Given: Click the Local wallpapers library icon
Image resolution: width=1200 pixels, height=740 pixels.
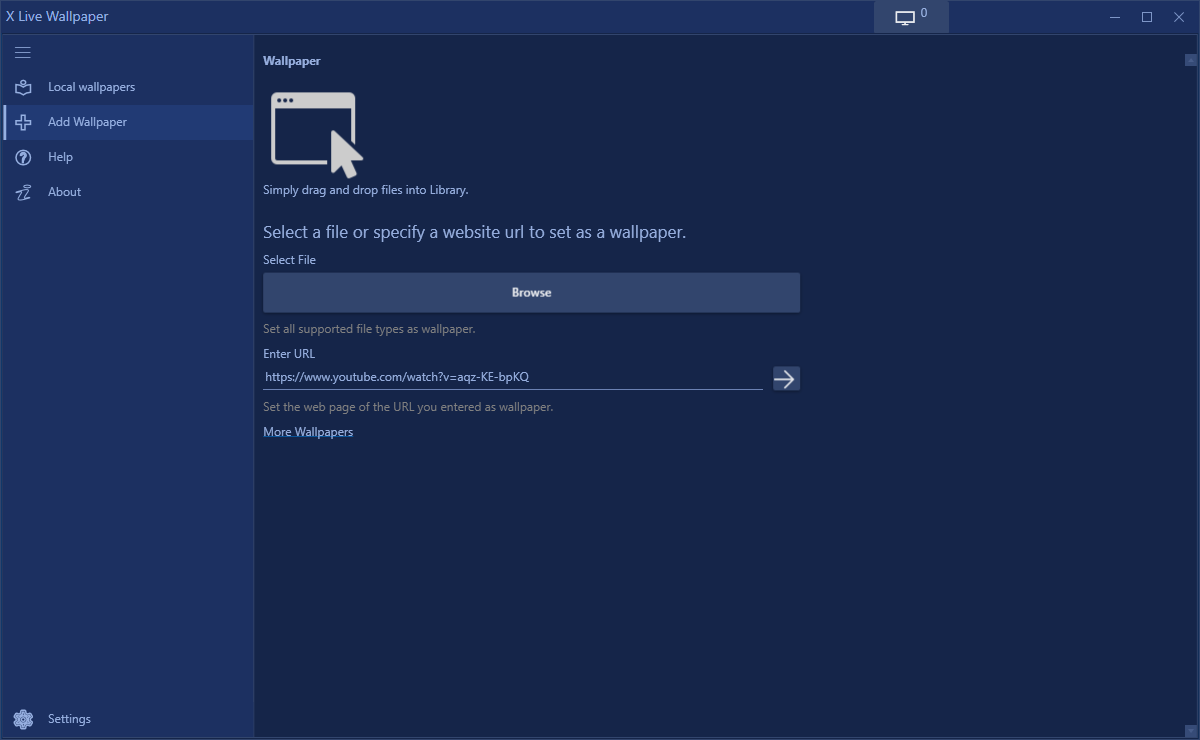Looking at the screenshot, I should pos(22,87).
